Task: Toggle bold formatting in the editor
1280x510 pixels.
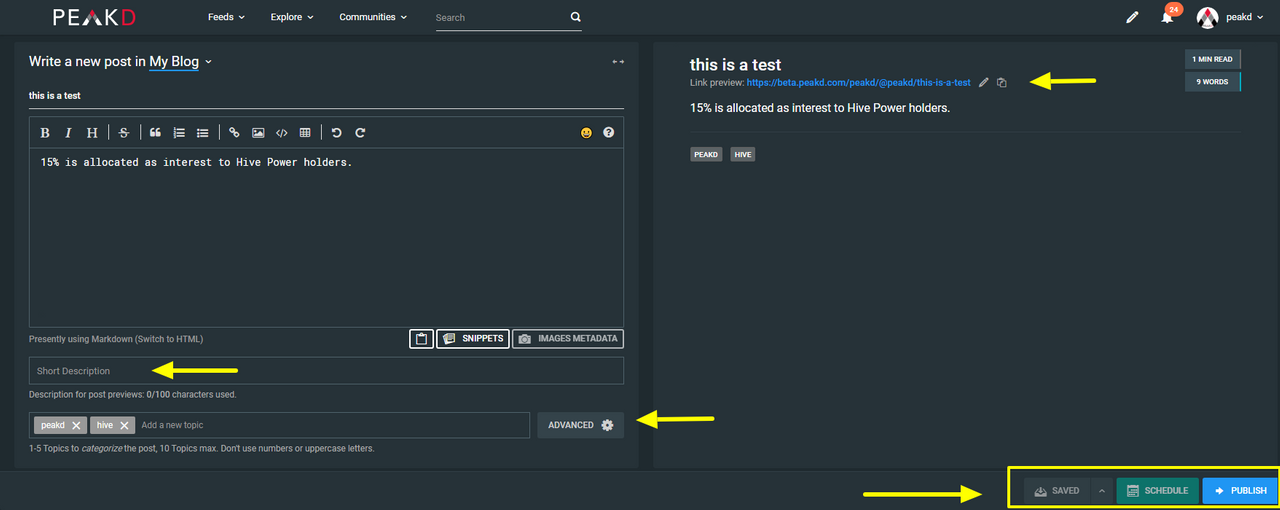Action: (45, 132)
